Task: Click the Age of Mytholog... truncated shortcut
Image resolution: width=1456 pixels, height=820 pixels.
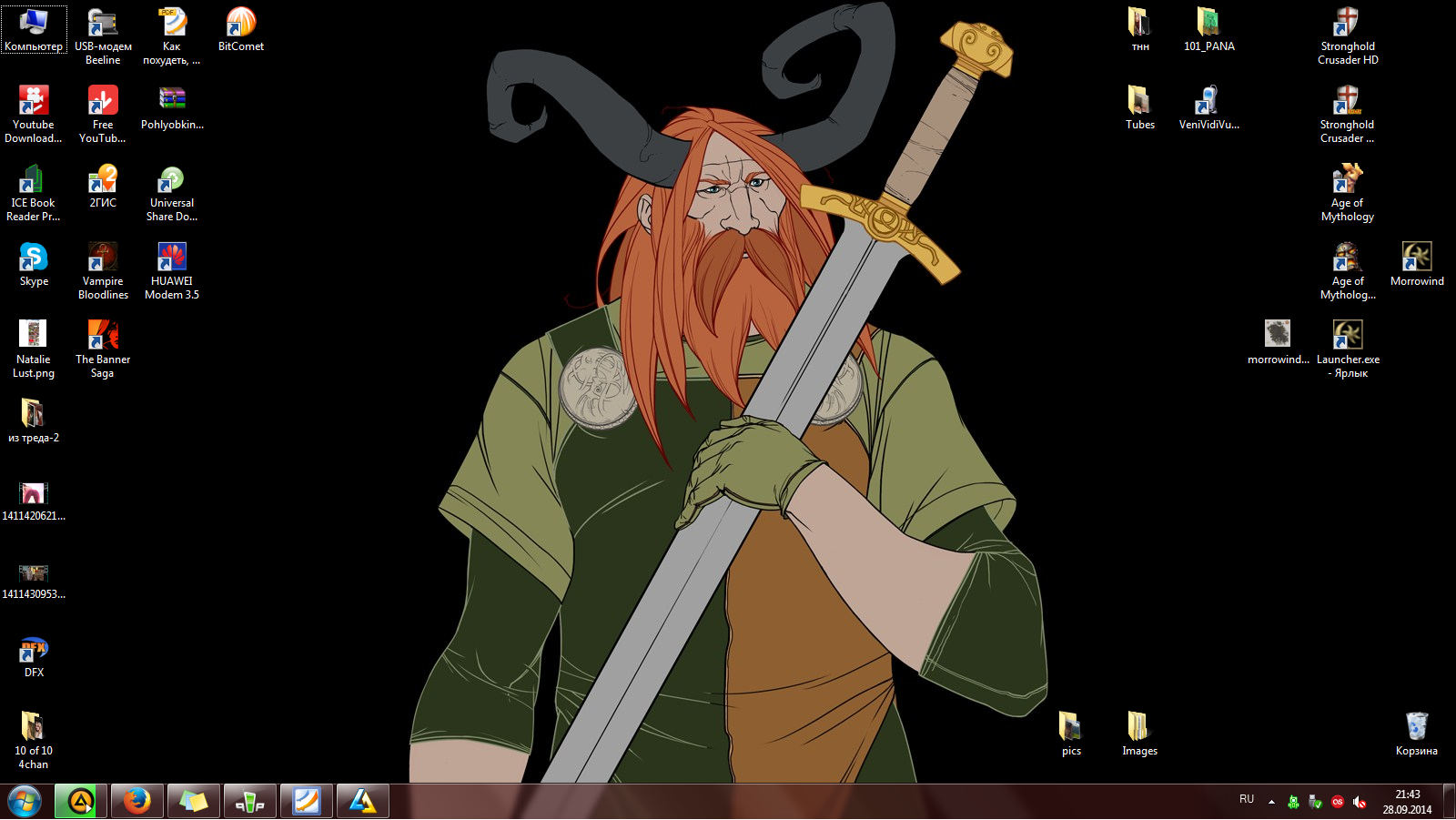Action: click(x=1348, y=271)
